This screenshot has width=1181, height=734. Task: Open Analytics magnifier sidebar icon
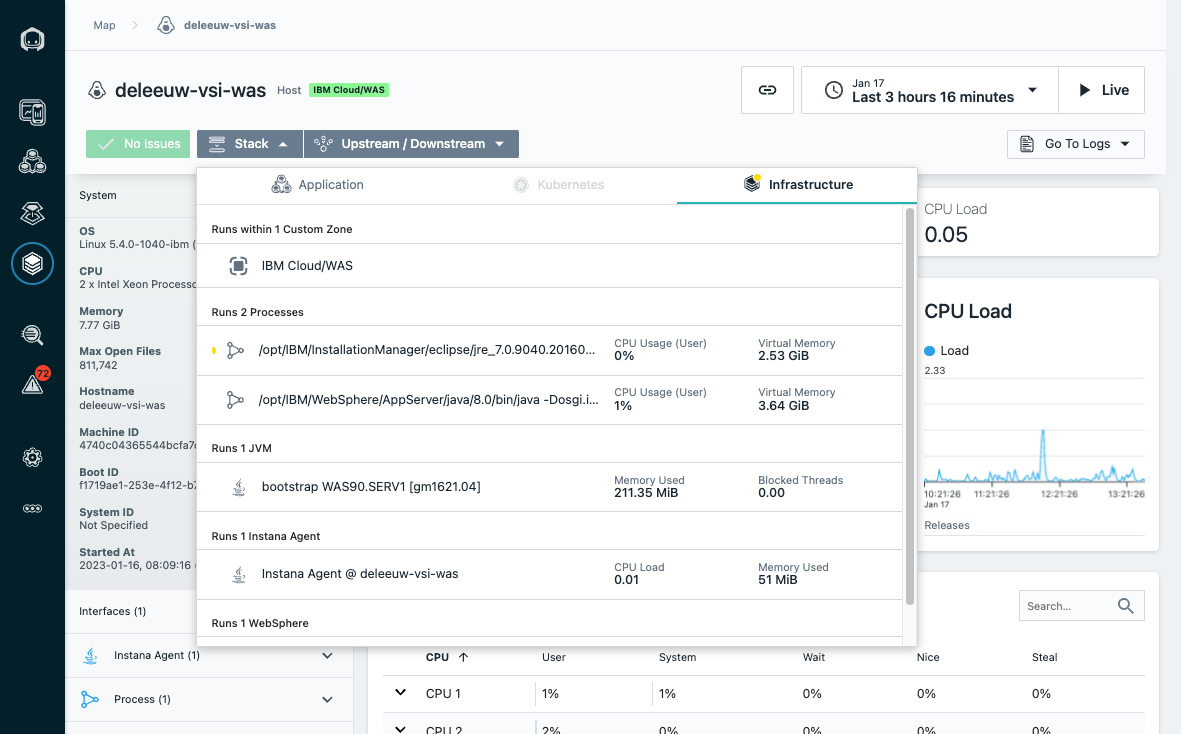click(32, 335)
